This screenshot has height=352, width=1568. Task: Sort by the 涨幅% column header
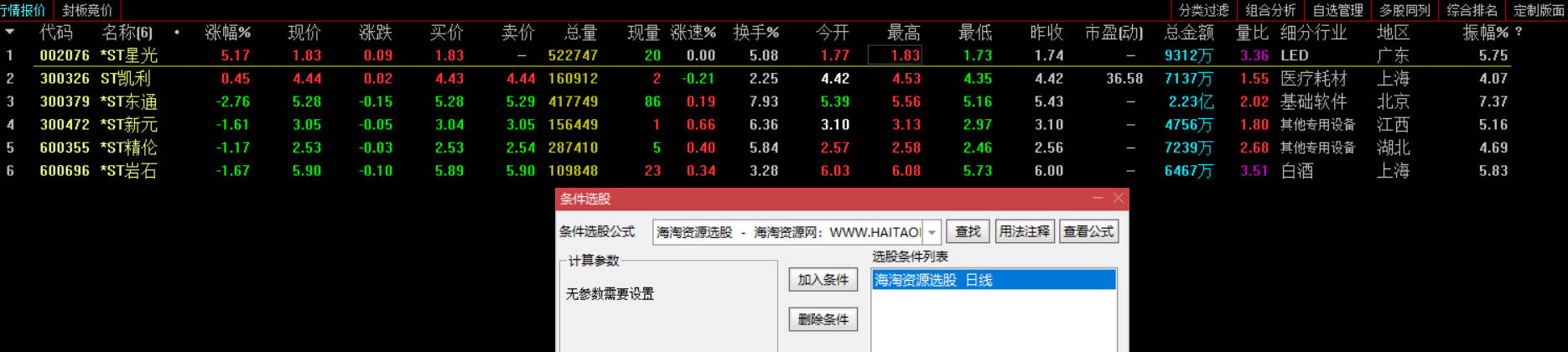pyautogui.click(x=227, y=33)
